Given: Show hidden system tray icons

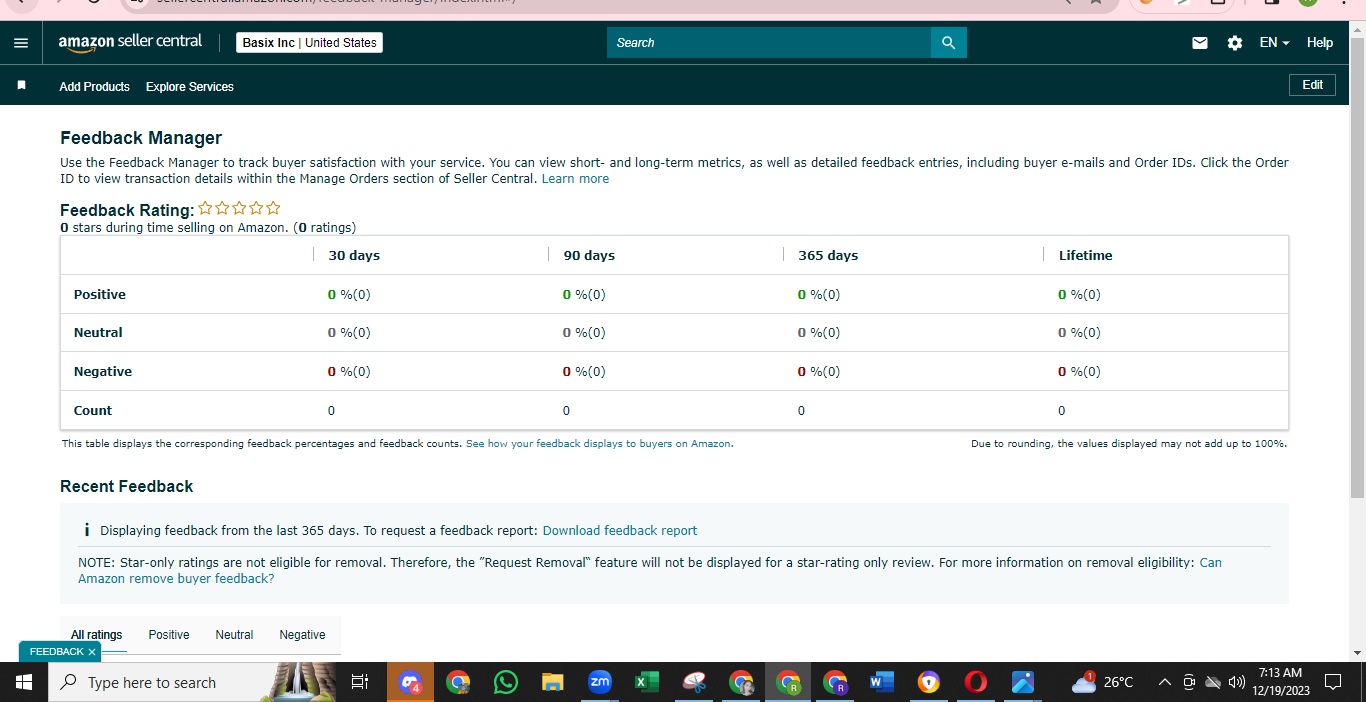Looking at the screenshot, I should pyautogui.click(x=1164, y=682).
